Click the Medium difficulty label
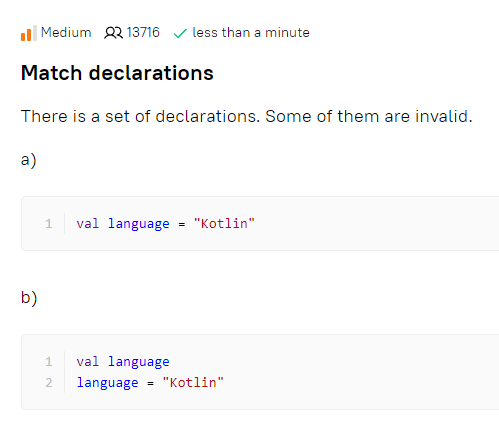Image resolution: width=499 pixels, height=431 pixels. pyautogui.click(x=66, y=32)
